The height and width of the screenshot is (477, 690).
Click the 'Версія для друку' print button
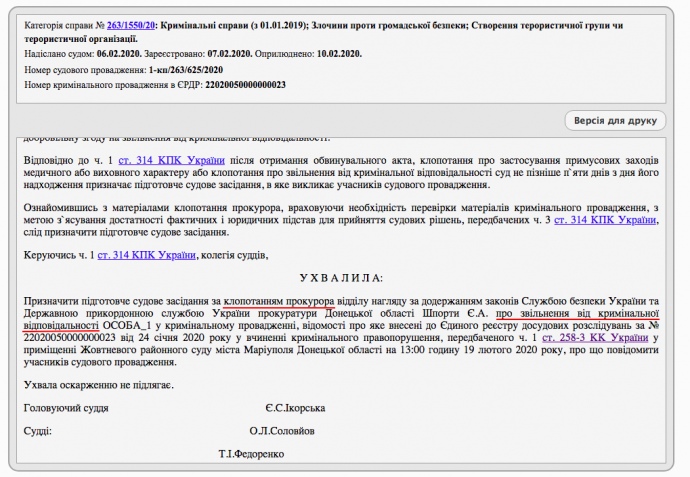coord(614,121)
